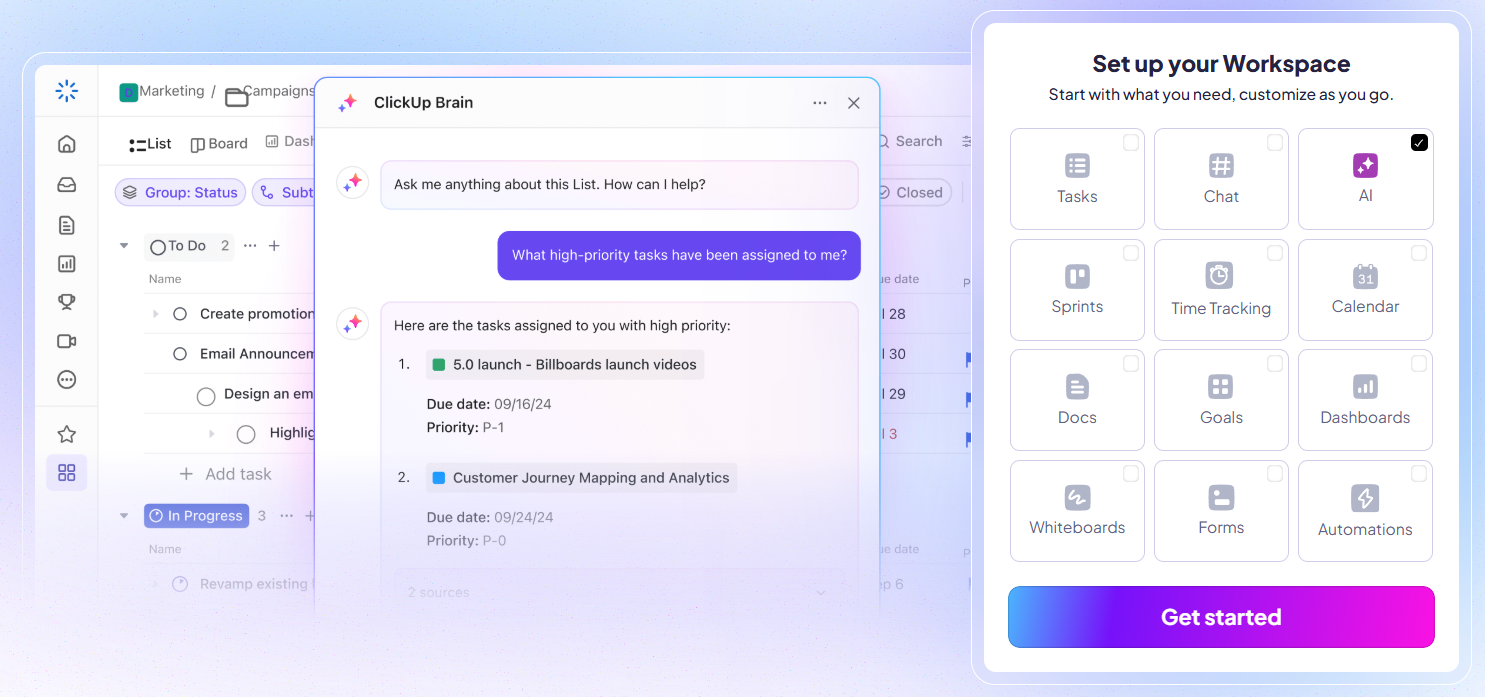
Task: Open the Group: Status dropdown
Action: [x=181, y=193]
